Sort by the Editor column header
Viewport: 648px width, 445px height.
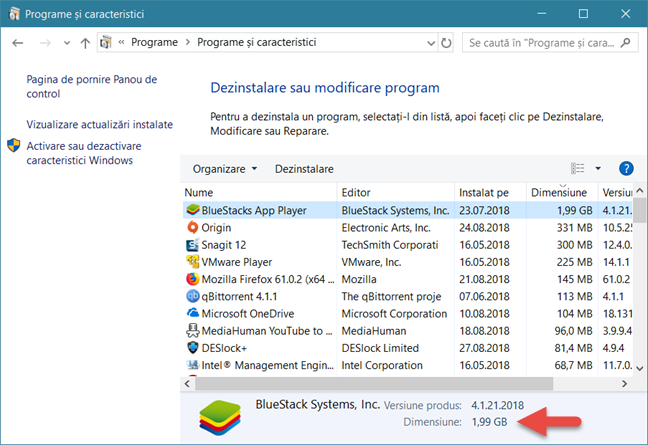[396, 193]
